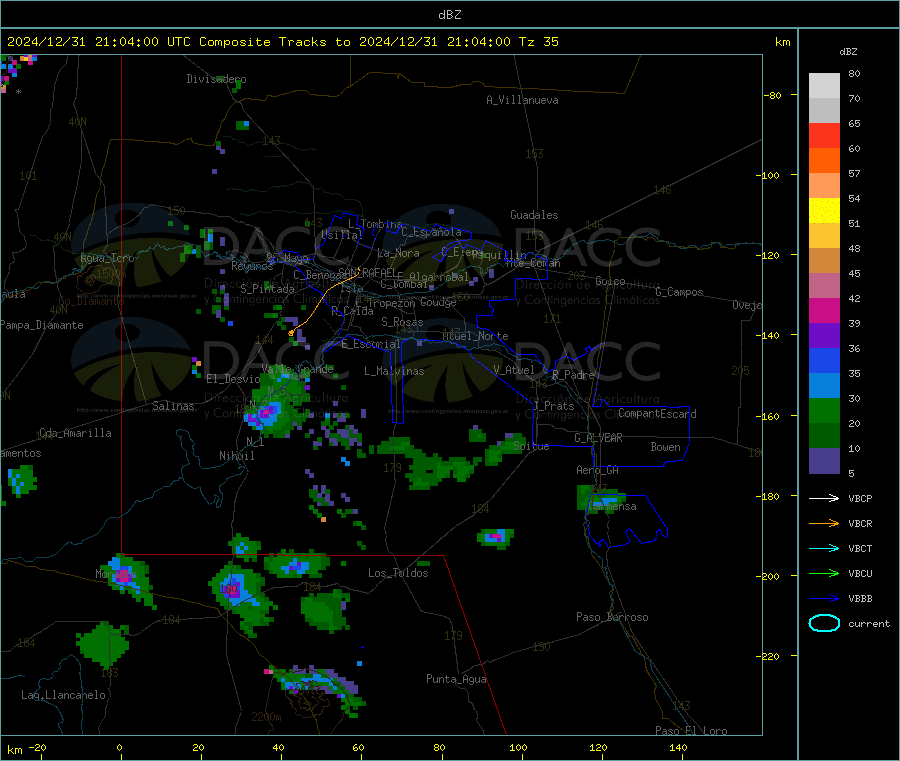Click the date '2024/12/31 21:04:00 UTC' header text

point(99,42)
